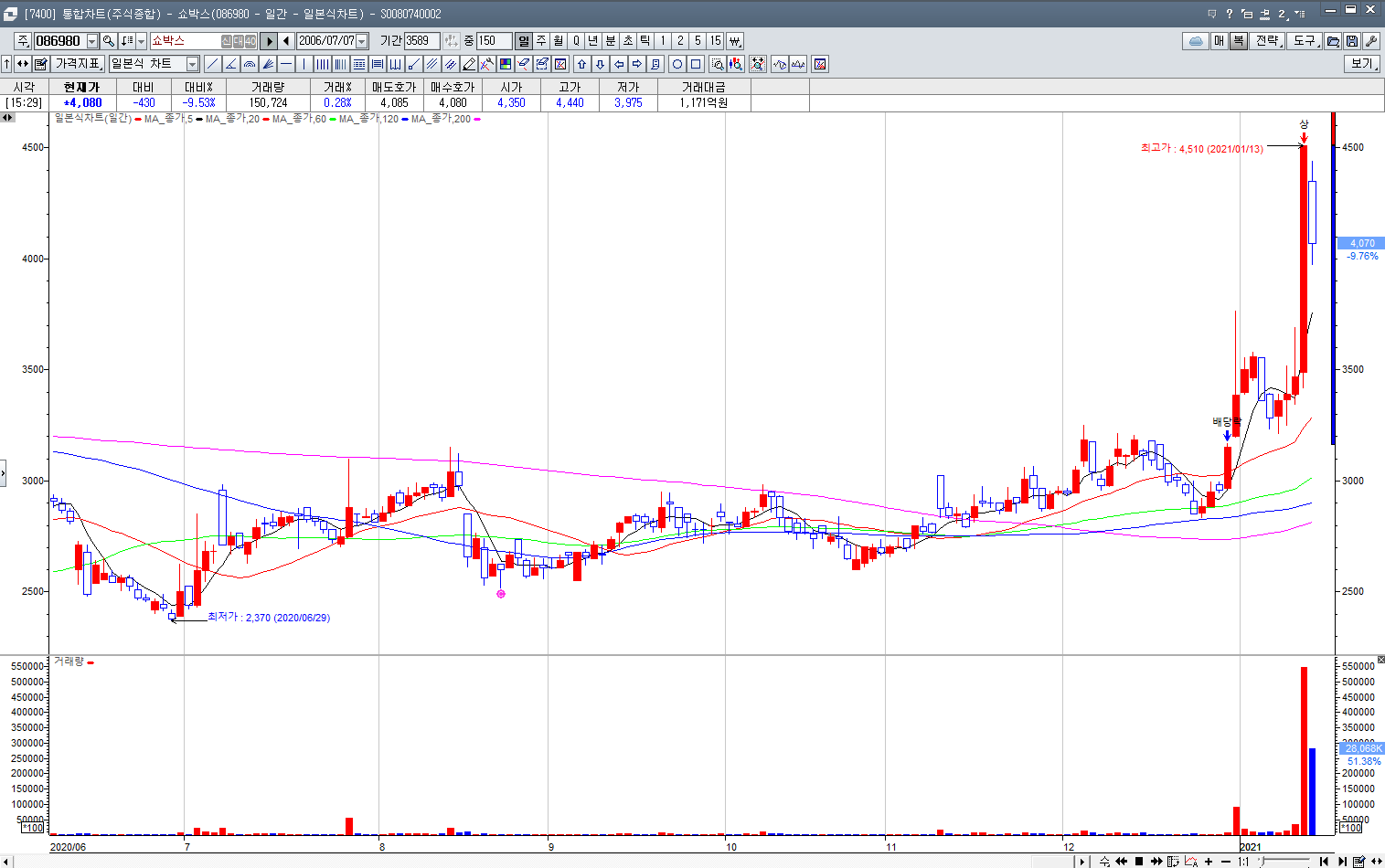Image resolution: width=1385 pixels, height=868 pixels.
Task: Click the left arrow marker tool
Action: [x=619, y=64]
